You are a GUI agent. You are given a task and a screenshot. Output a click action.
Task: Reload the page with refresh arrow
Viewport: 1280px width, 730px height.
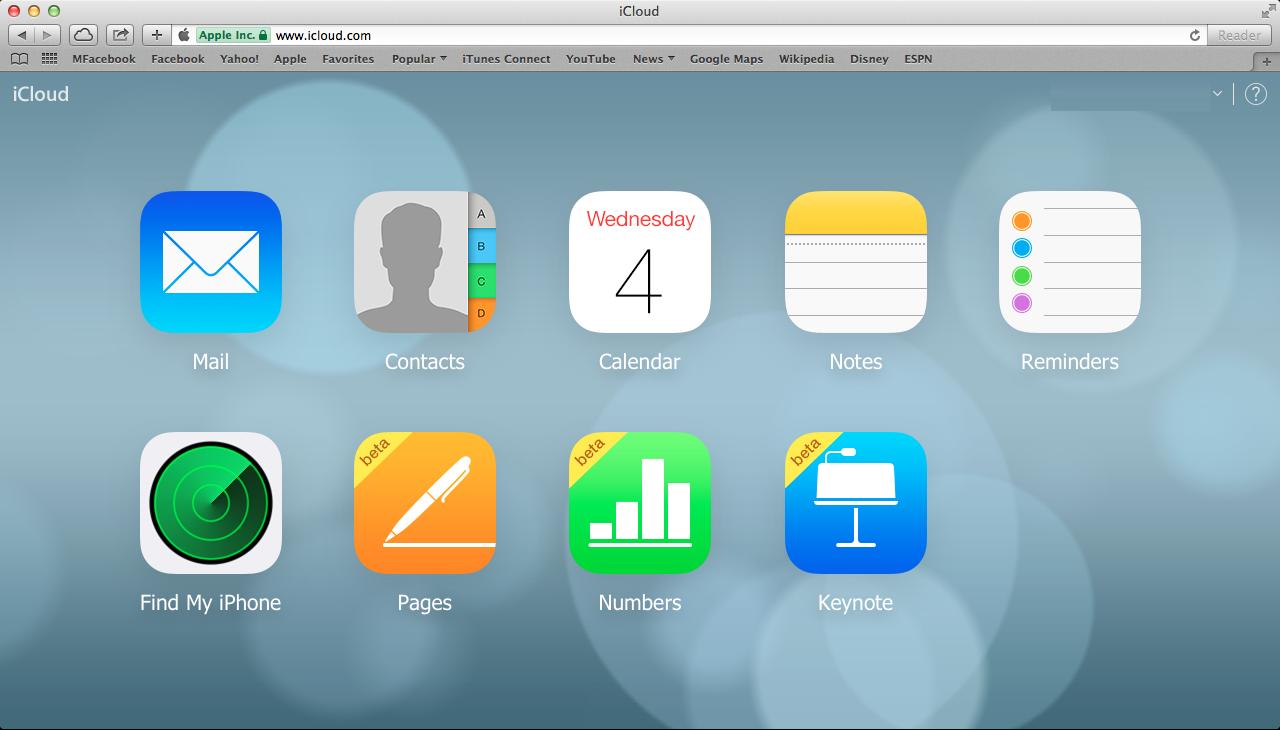1194,35
